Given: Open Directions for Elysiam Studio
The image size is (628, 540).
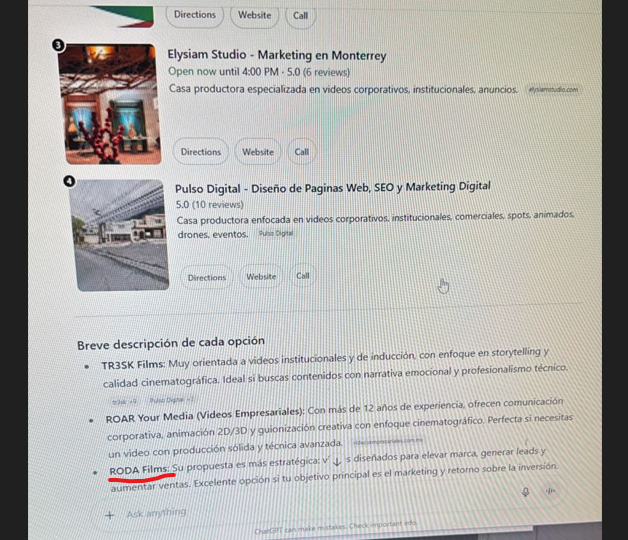Looking at the screenshot, I should click(200, 152).
